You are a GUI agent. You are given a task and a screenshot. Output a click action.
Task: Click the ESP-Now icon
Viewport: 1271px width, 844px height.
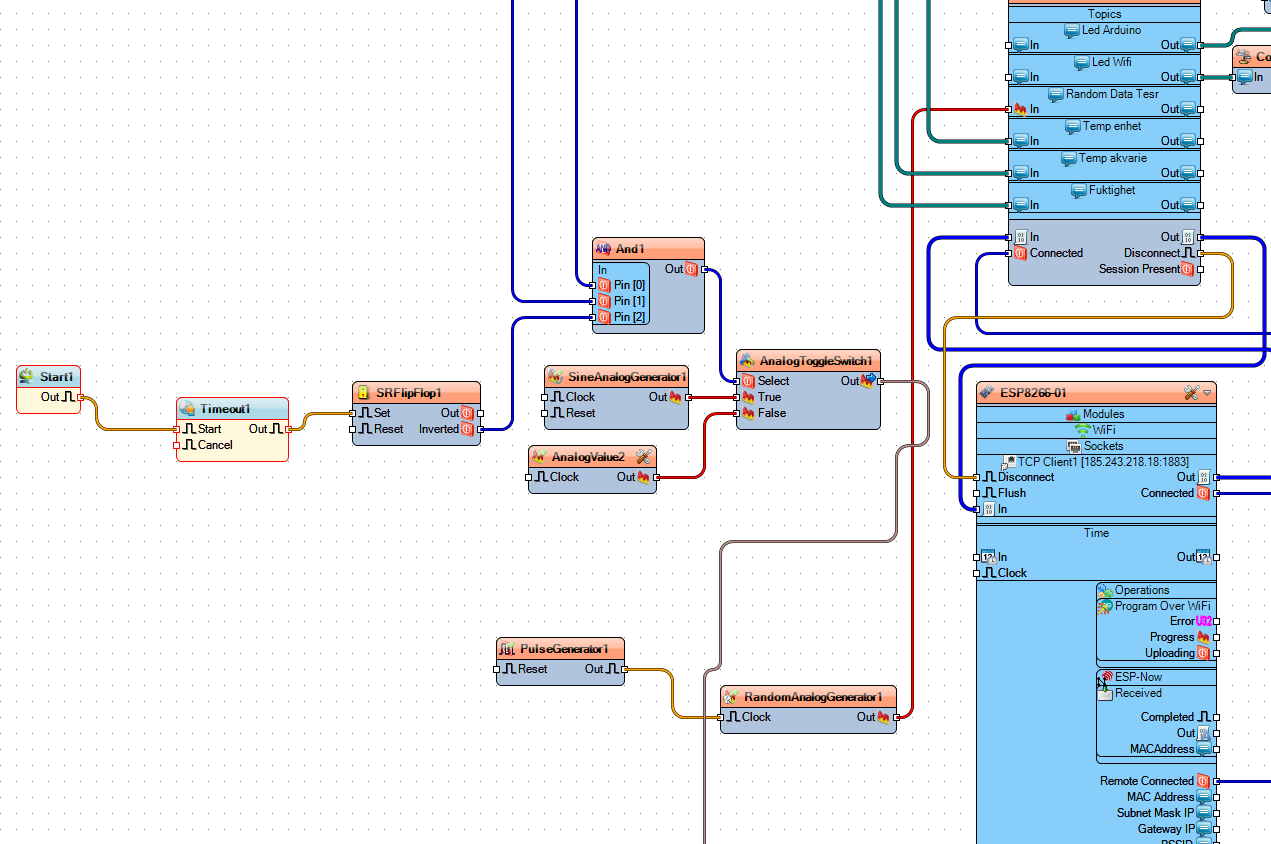coord(1105,678)
